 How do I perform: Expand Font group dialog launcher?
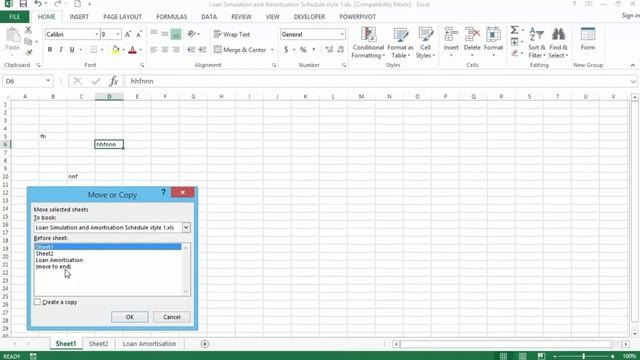142,65
